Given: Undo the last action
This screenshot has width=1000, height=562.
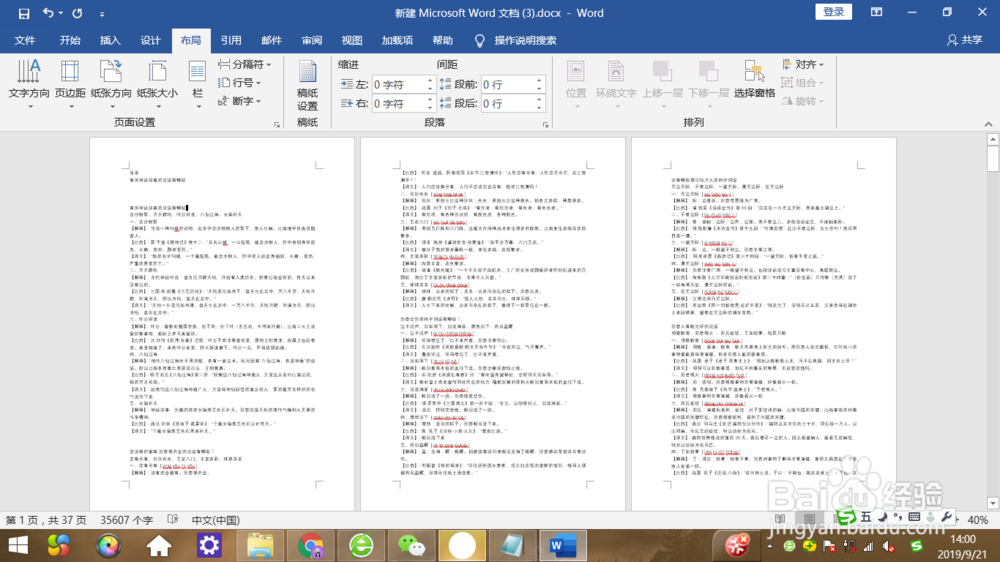Looking at the screenshot, I should 48,13.
